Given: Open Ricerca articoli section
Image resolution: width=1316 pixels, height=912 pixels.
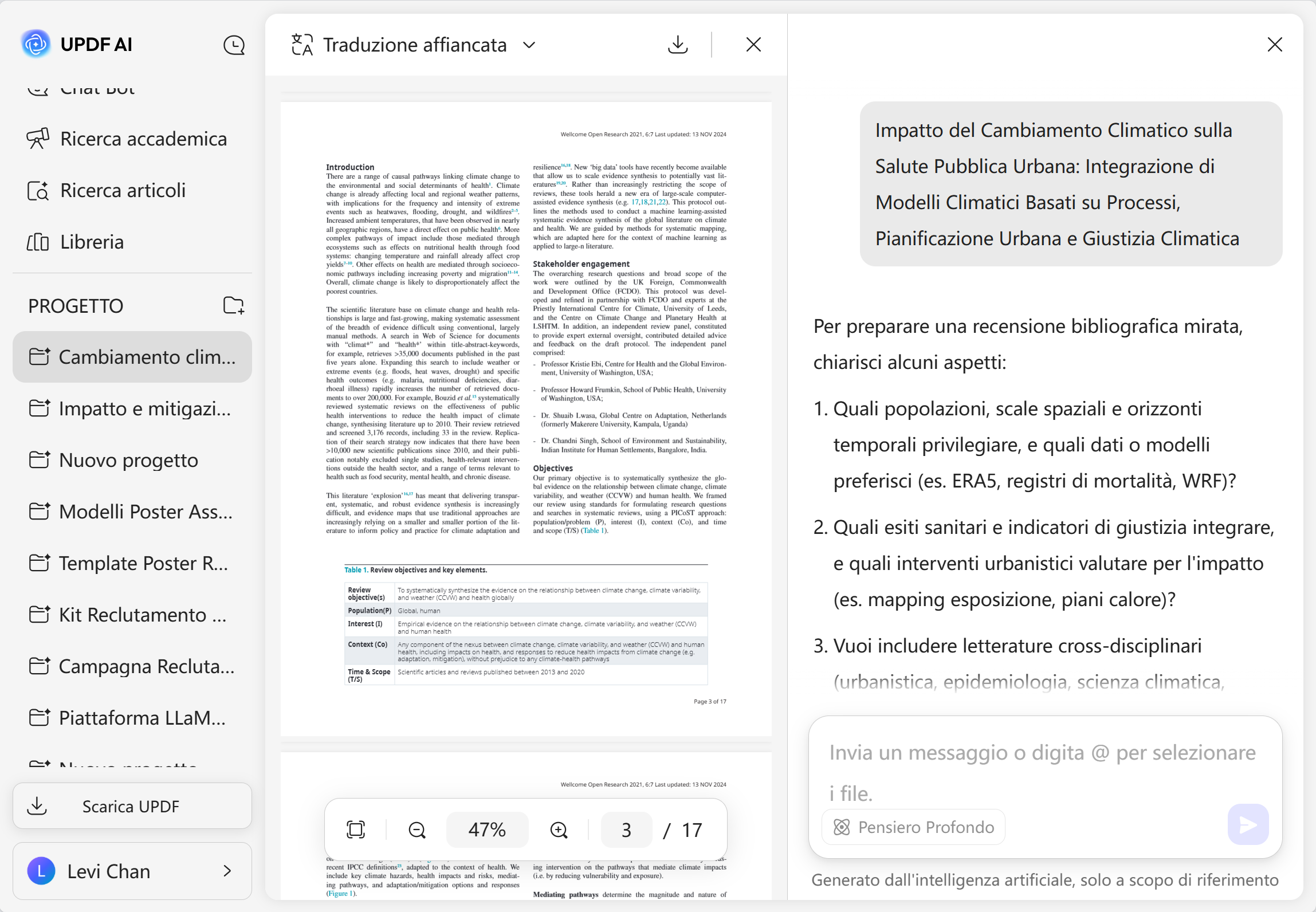Looking at the screenshot, I should pyautogui.click(x=123, y=190).
